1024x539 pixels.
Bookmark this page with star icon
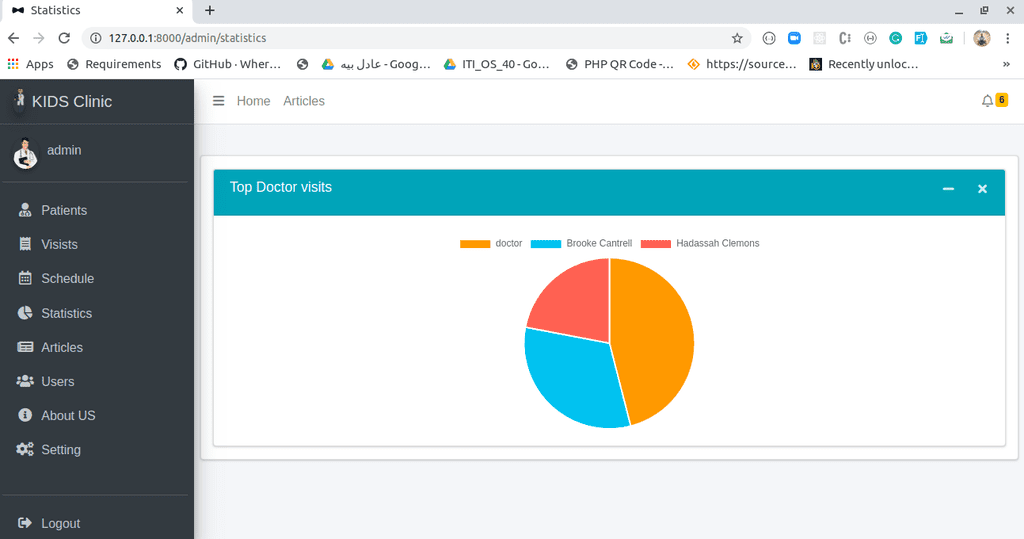tap(737, 38)
